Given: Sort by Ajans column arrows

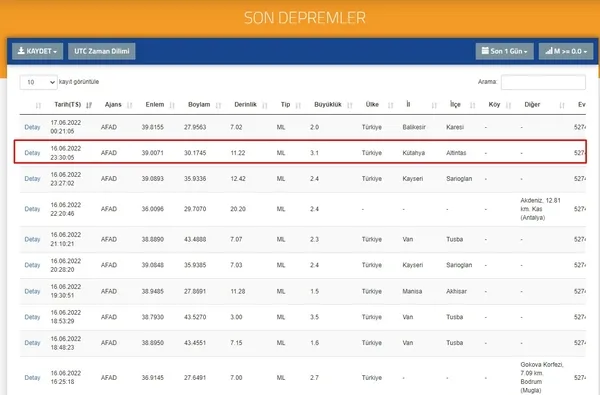Looking at the screenshot, I should point(129,105).
